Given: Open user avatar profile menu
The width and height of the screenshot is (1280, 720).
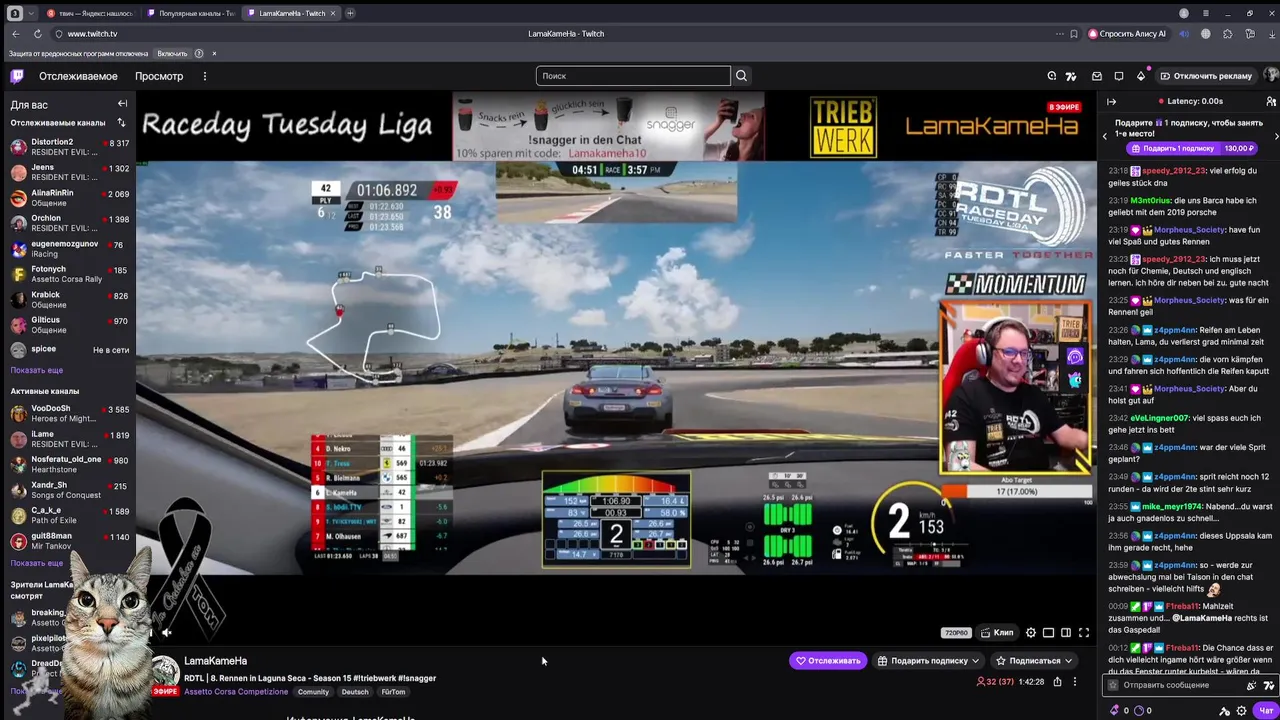Looking at the screenshot, I should (1271, 76).
